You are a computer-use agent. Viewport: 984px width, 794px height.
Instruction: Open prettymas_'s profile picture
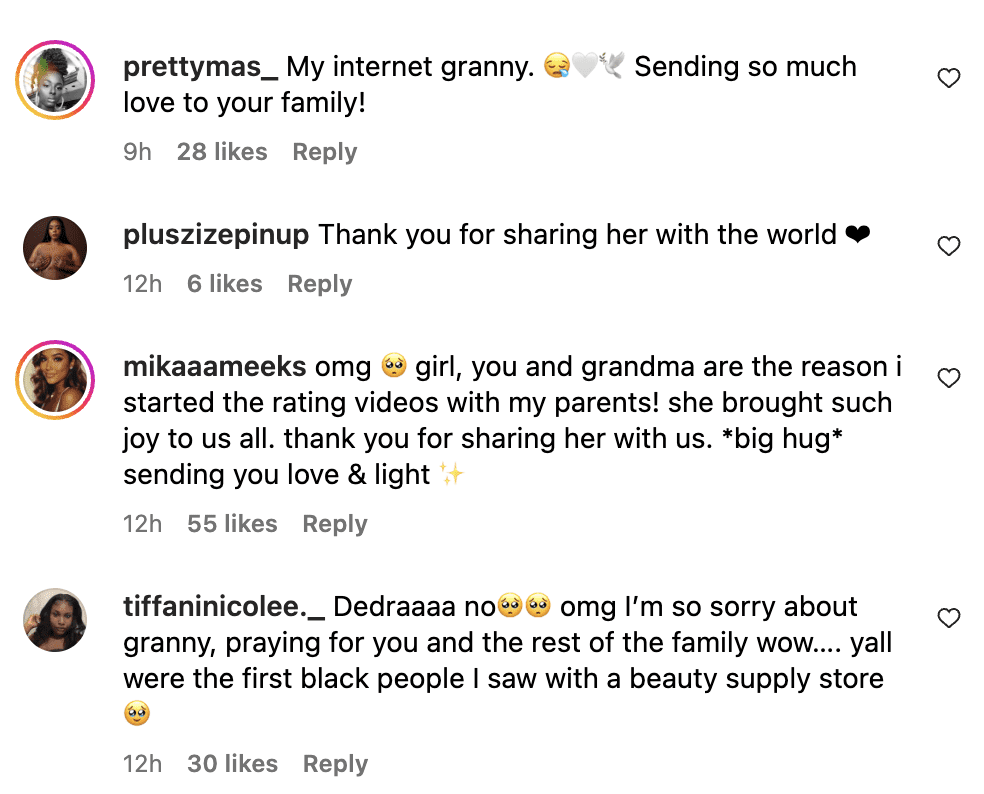tap(55, 79)
